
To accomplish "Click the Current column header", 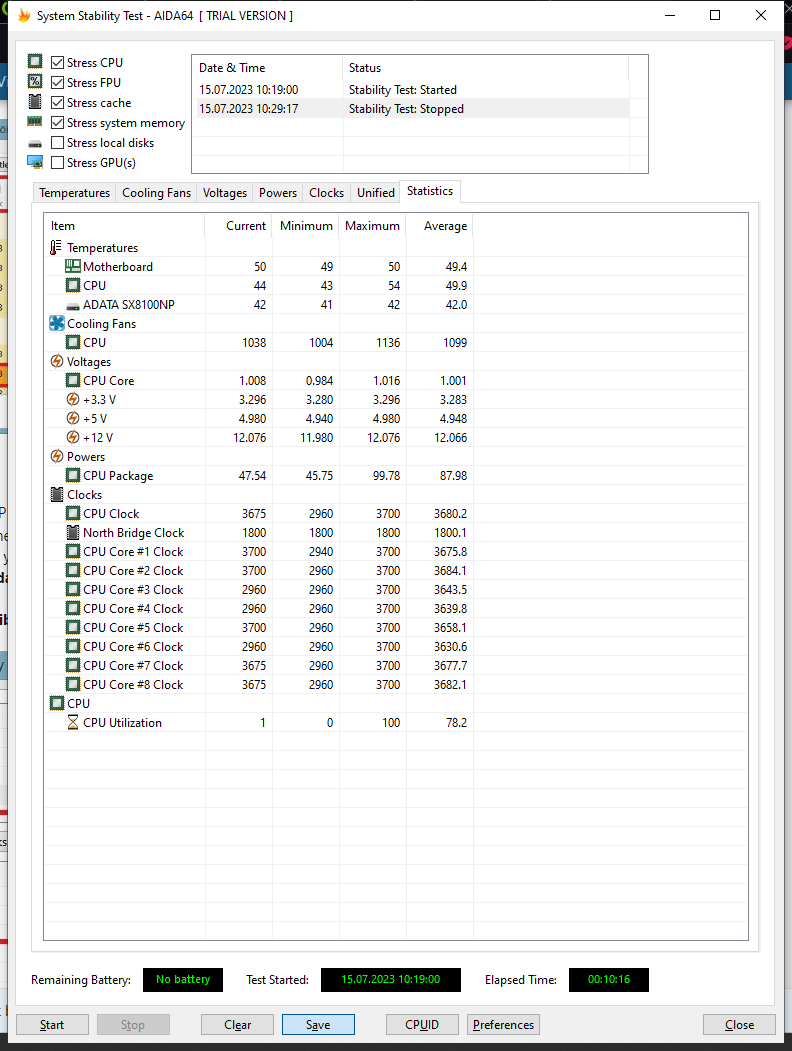I will (x=239, y=226).
